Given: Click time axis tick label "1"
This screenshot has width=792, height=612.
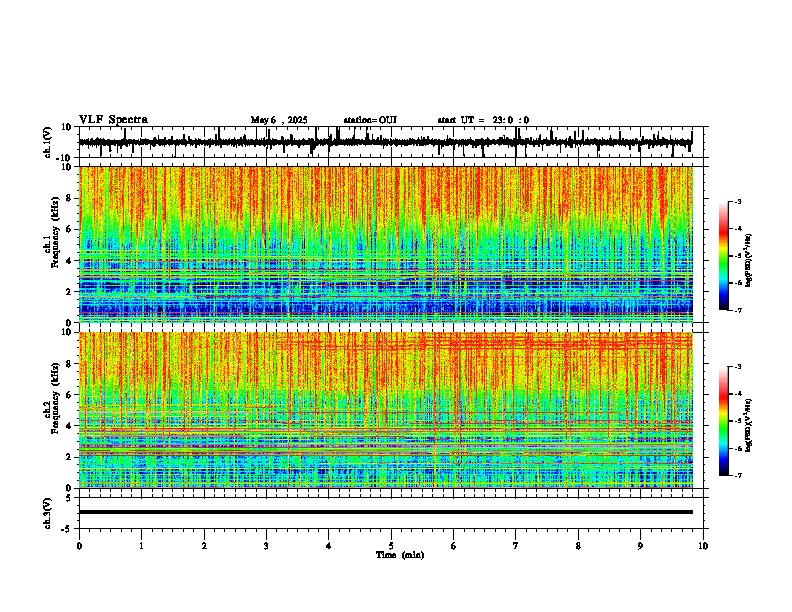Looking at the screenshot, I should (x=141, y=546).
